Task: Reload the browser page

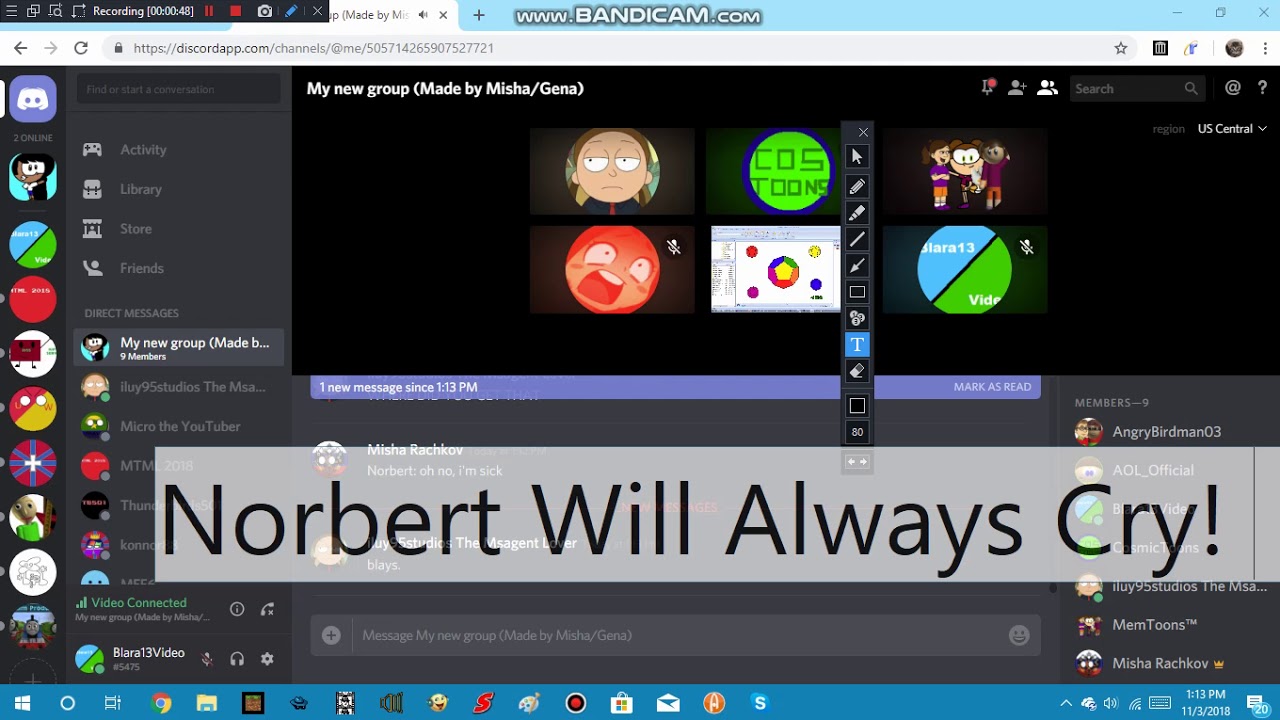Action: tap(81, 48)
